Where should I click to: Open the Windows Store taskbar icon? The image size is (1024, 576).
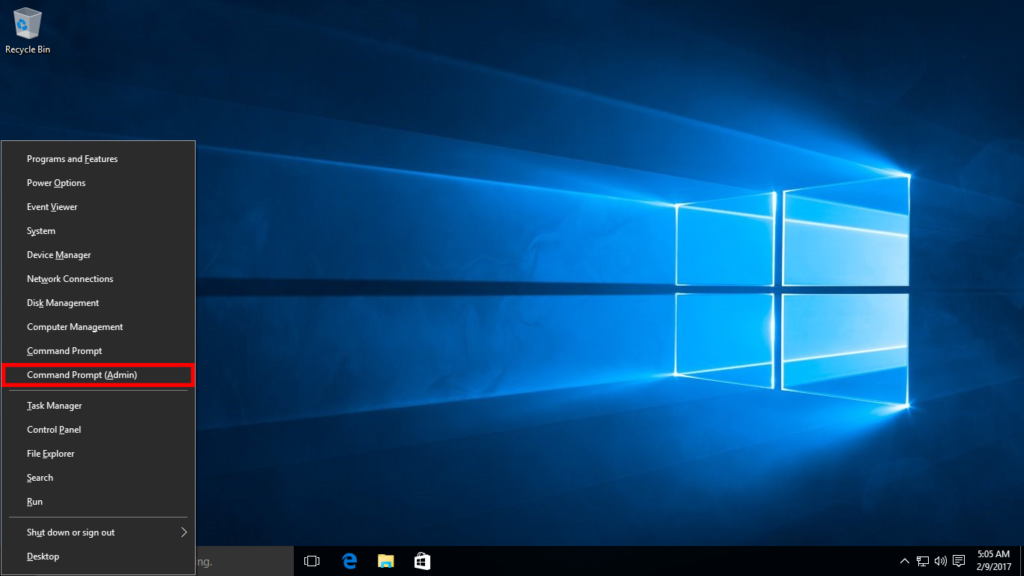(x=423, y=561)
